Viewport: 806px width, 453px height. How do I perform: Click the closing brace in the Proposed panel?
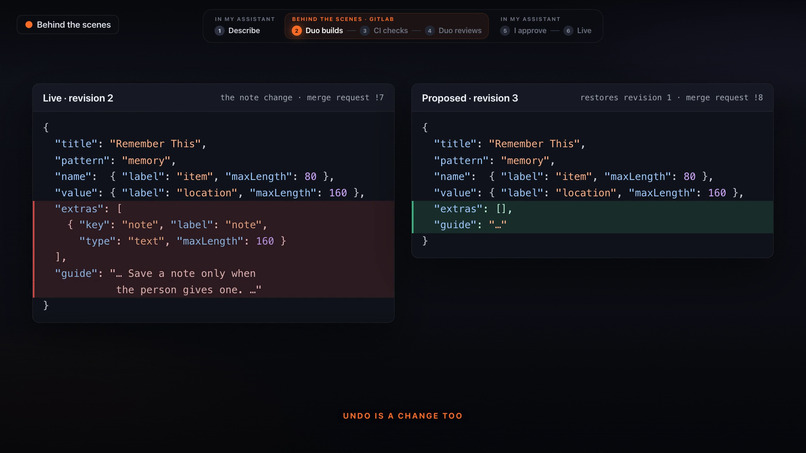tap(425, 241)
